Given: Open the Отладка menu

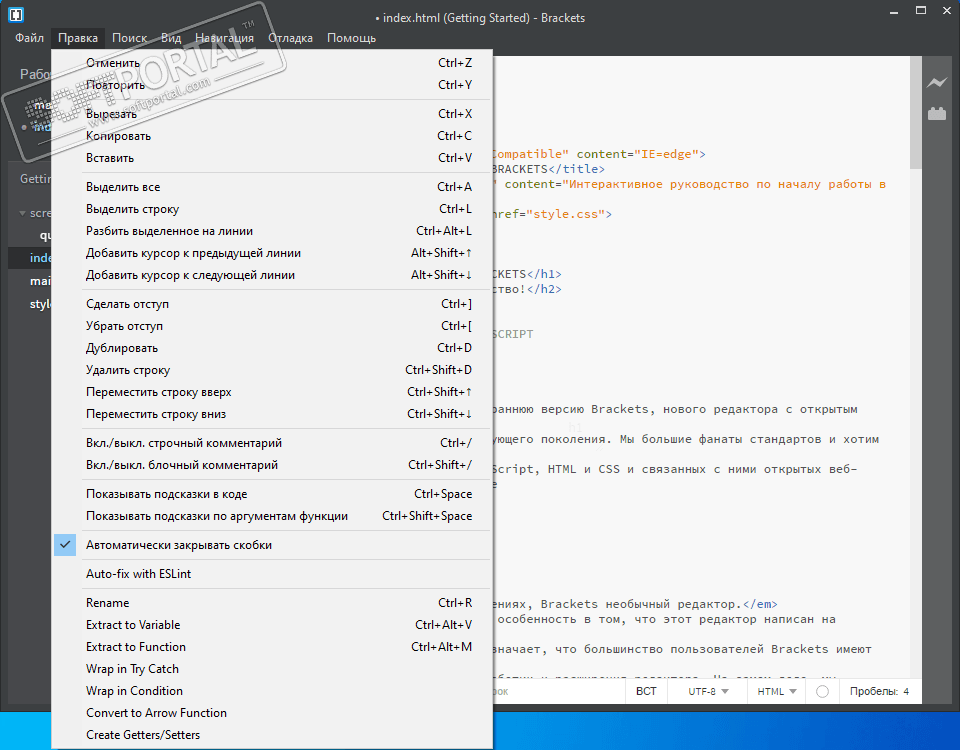Looking at the screenshot, I should coord(290,38).
